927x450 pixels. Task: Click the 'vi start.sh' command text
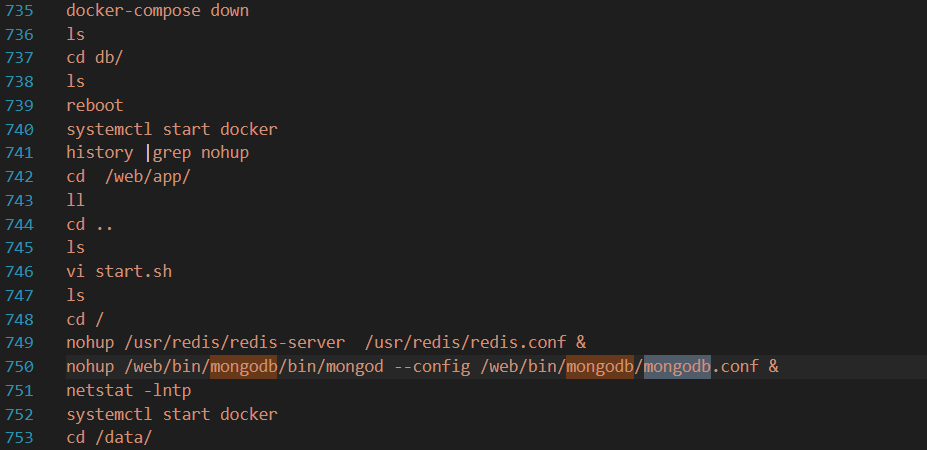(114, 271)
